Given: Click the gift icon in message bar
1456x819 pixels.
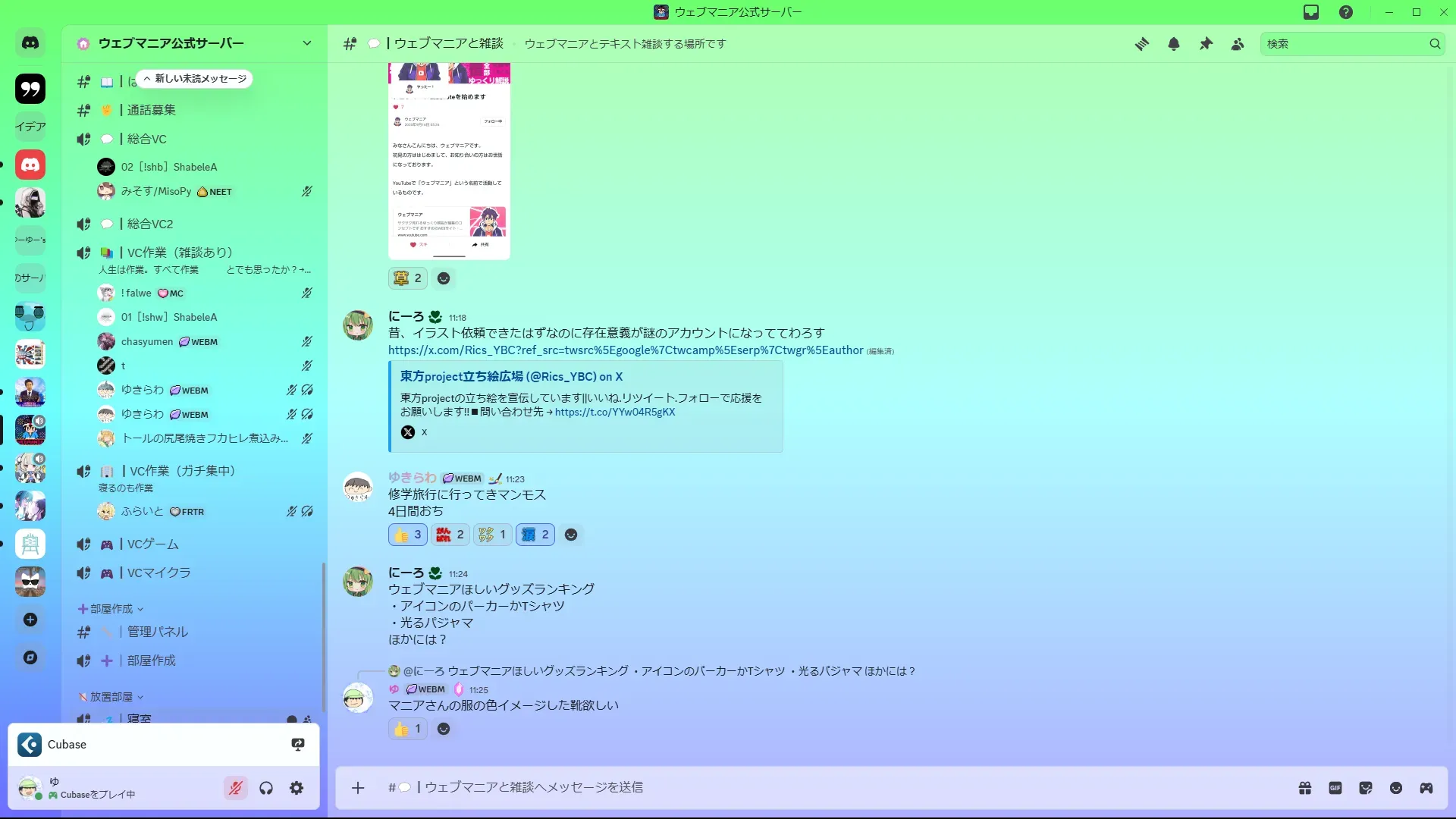Looking at the screenshot, I should click(x=1305, y=788).
